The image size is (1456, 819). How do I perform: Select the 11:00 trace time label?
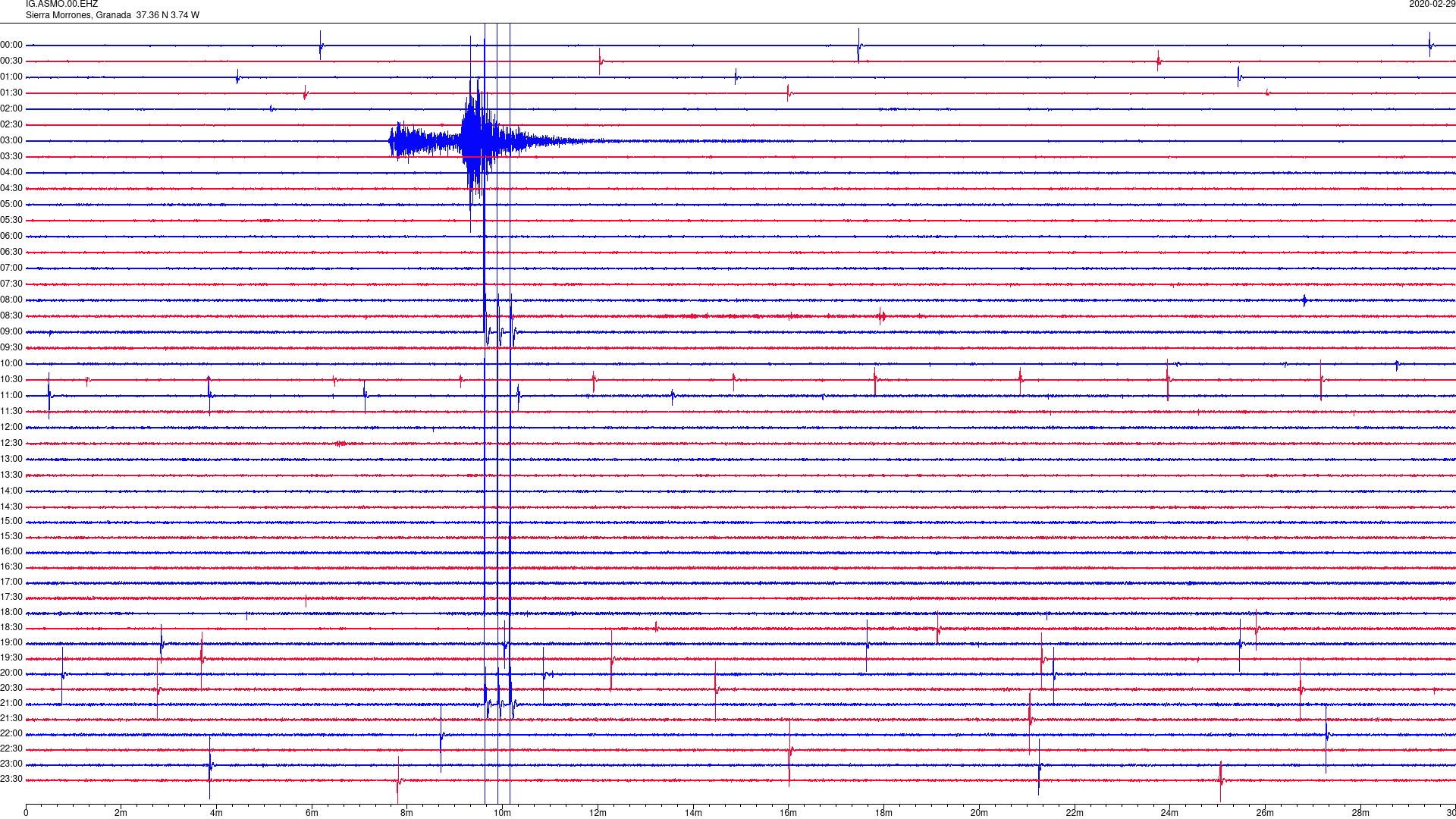pyautogui.click(x=11, y=396)
